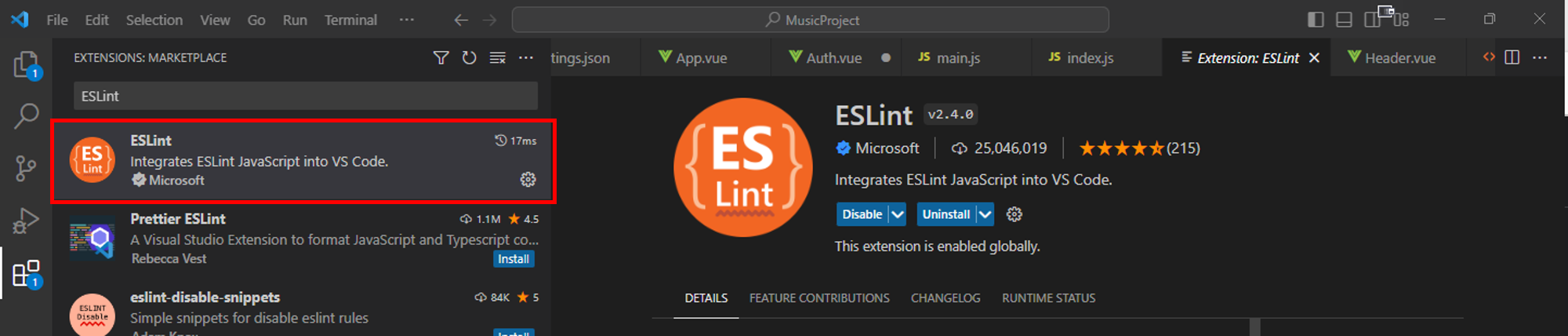Expand the Uninstall button dropdown arrow
The image size is (1568, 336).
click(985, 214)
